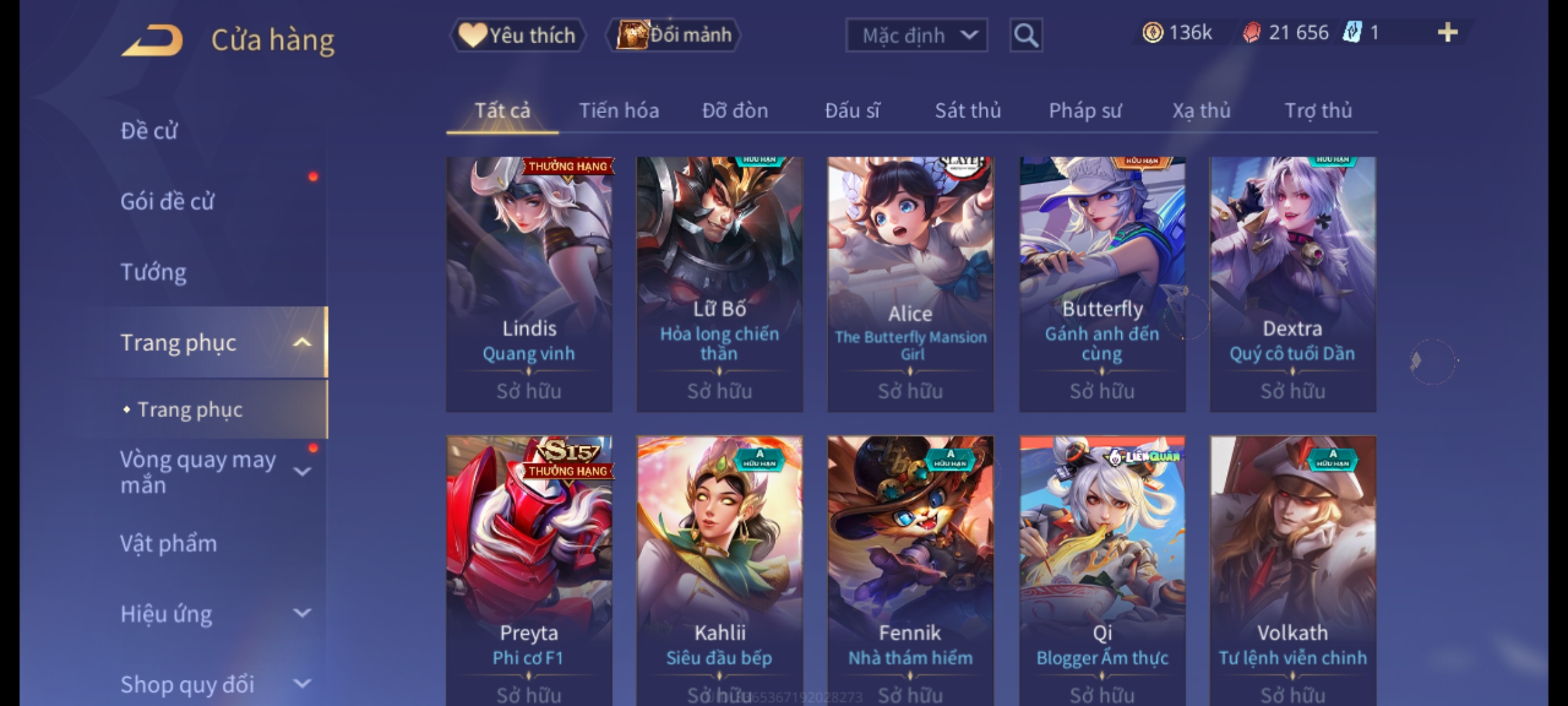
Task: Expand the Vòng quay may mắn section
Action: tap(302, 471)
